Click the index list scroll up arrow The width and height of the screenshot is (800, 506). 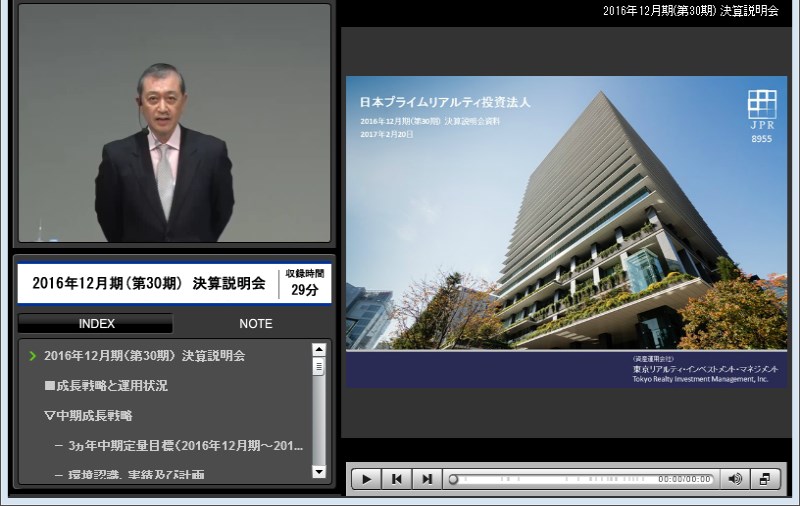tap(319, 349)
